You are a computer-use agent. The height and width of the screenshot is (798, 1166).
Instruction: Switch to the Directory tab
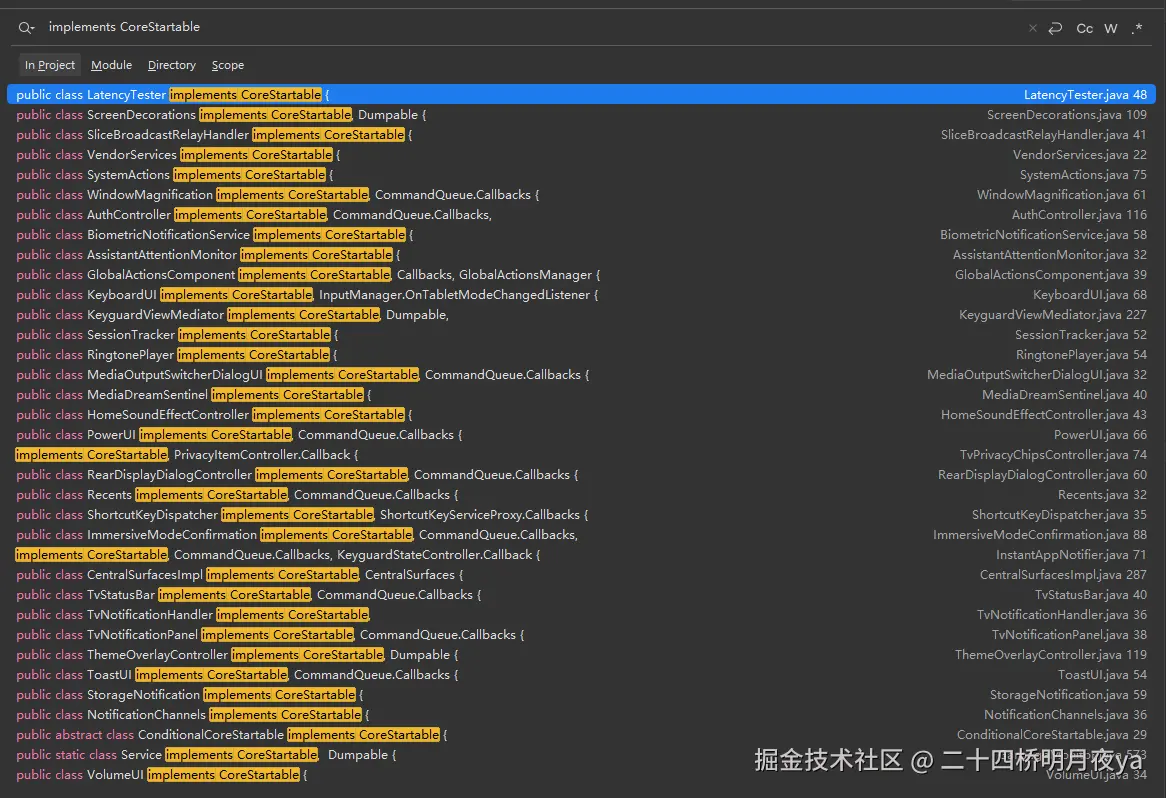click(x=172, y=65)
